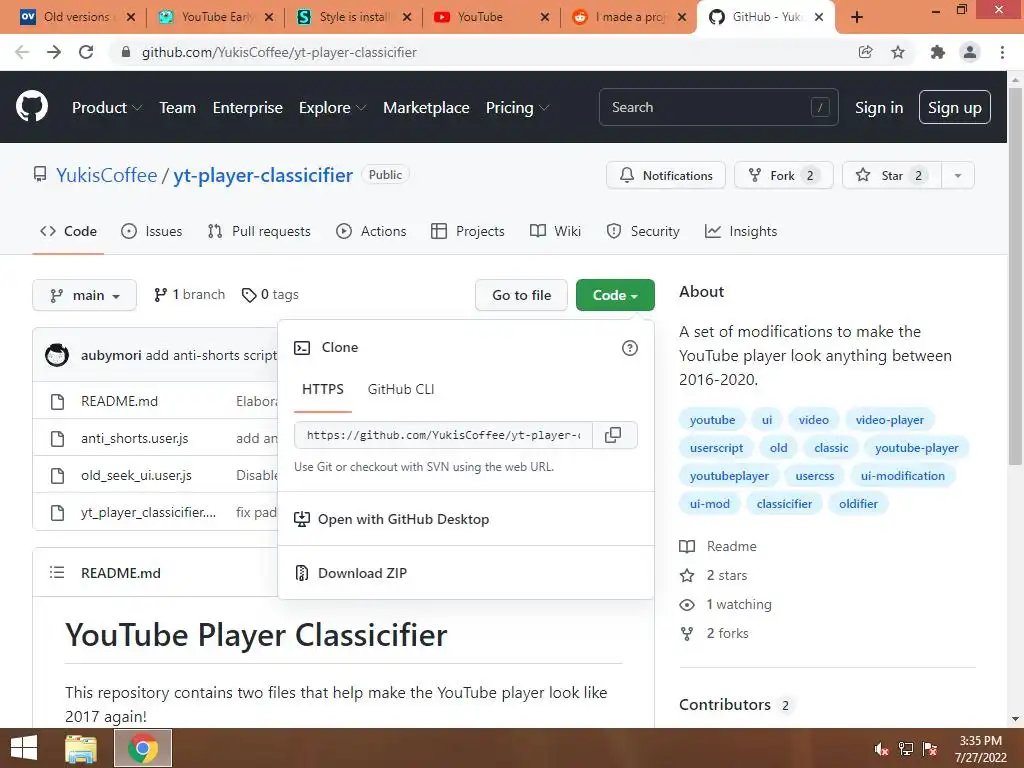Open README.md in file list
The height and width of the screenshot is (768, 1024).
pyautogui.click(x=120, y=401)
